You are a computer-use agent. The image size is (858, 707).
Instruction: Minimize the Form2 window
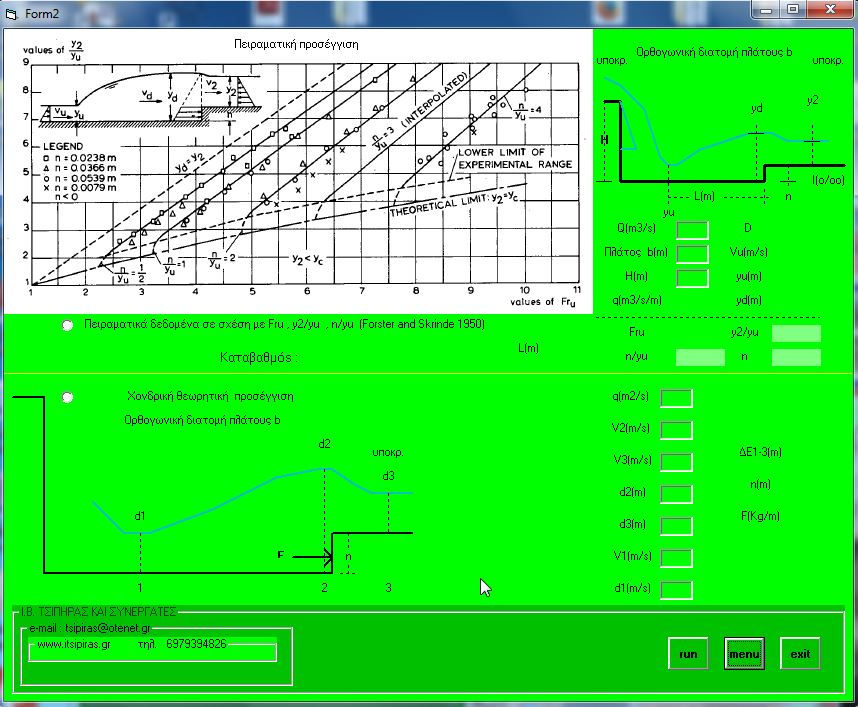[x=766, y=10]
